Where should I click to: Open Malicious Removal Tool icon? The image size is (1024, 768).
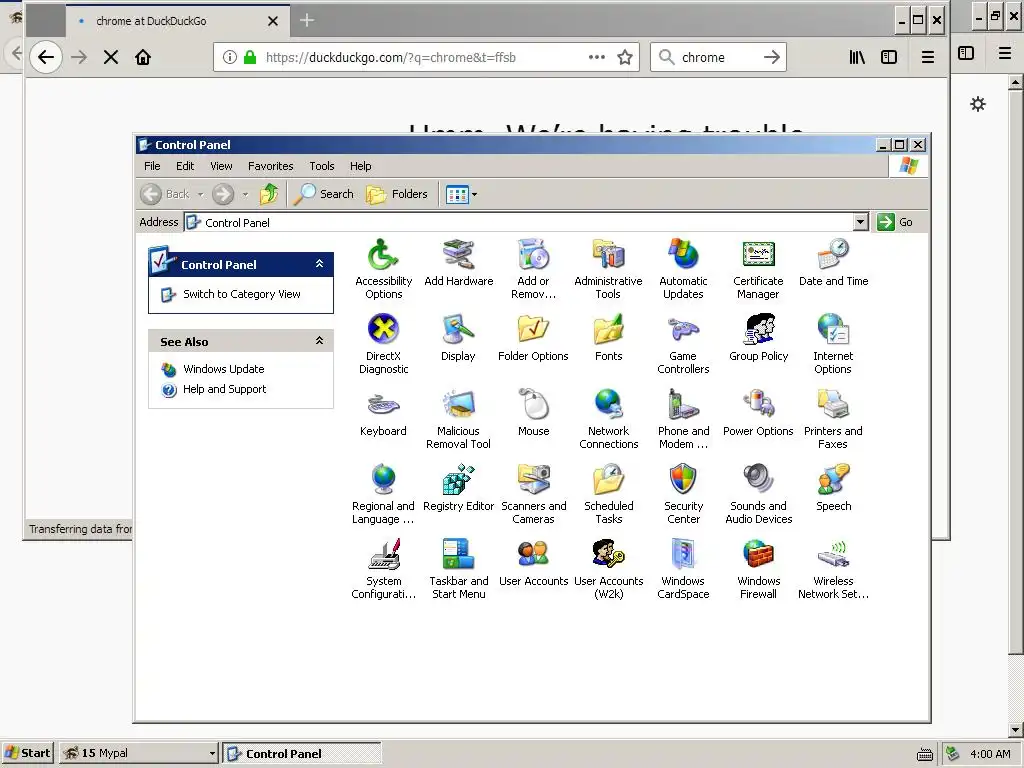coord(458,419)
